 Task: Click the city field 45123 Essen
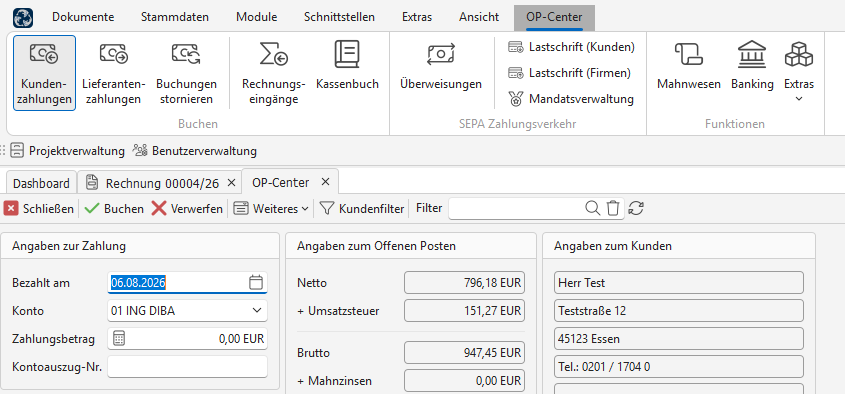tap(678, 338)
